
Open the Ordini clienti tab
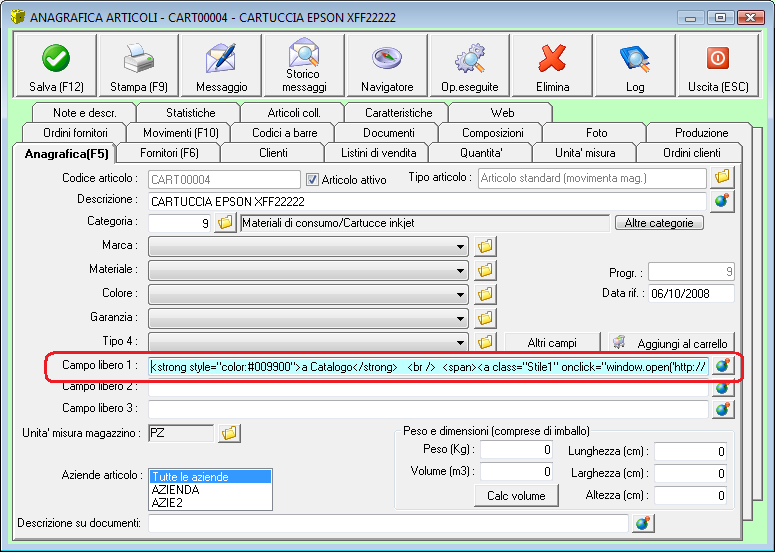pyautogui.click(x=691, y=153)
